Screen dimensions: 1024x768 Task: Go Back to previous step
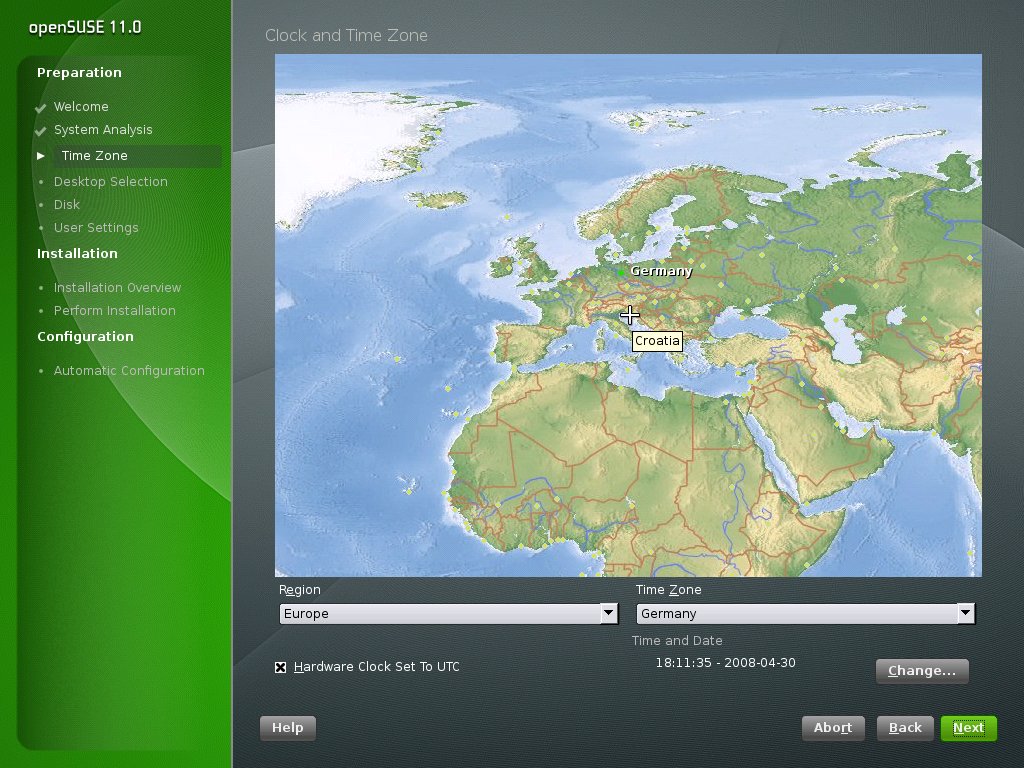coord(905,728)
